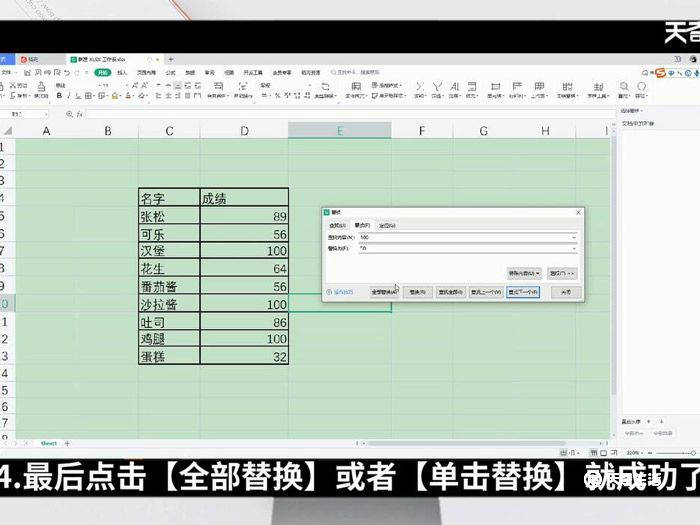Switch to the Find tab in dialog
Image resolution: width=700 pixels, height=525 pixels.
(x=338, y=225)
